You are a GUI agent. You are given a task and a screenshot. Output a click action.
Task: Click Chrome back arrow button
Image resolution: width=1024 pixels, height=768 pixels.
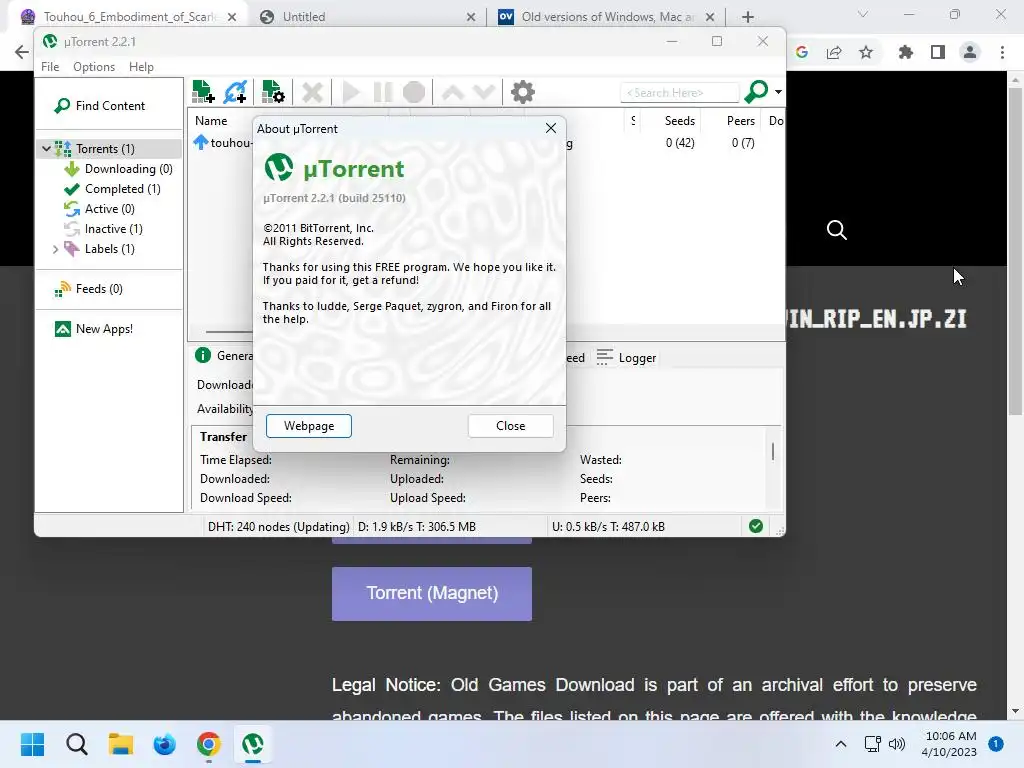tap(22, 52)
